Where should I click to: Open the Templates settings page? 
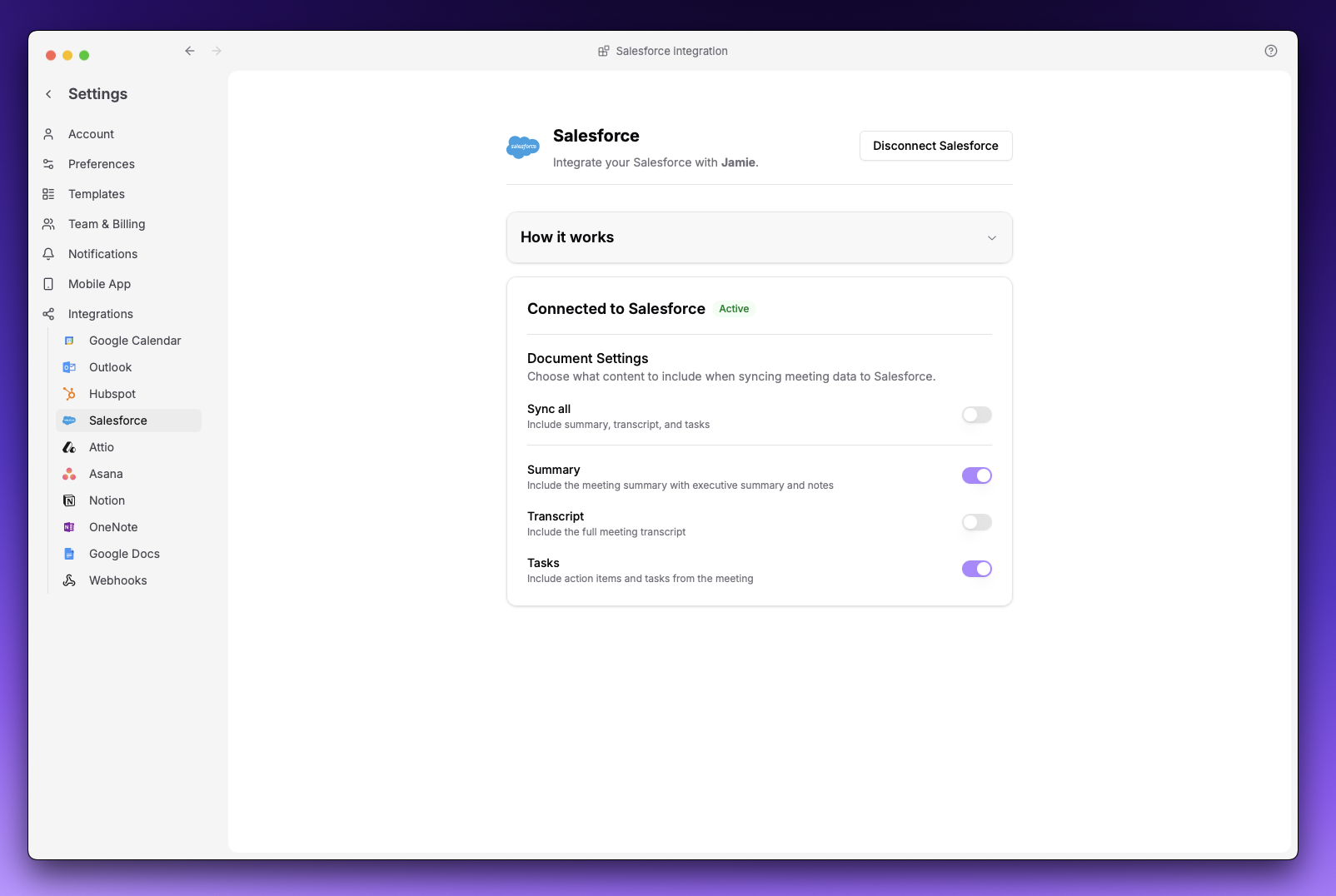click(96, 194)
